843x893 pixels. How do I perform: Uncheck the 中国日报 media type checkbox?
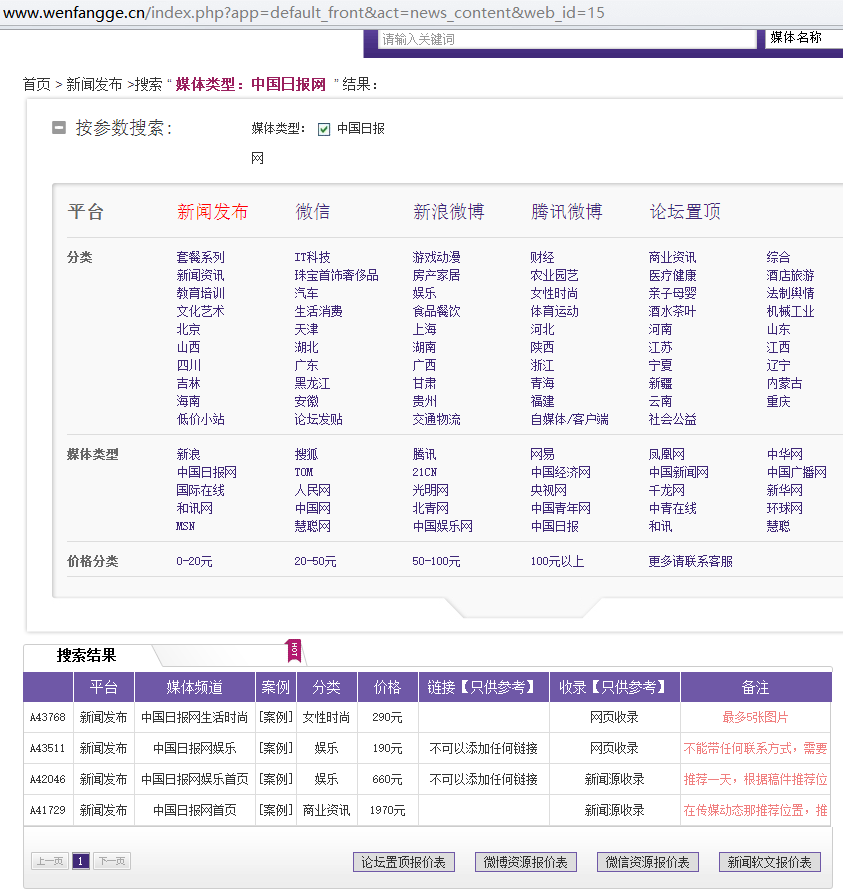coord(324,129)
